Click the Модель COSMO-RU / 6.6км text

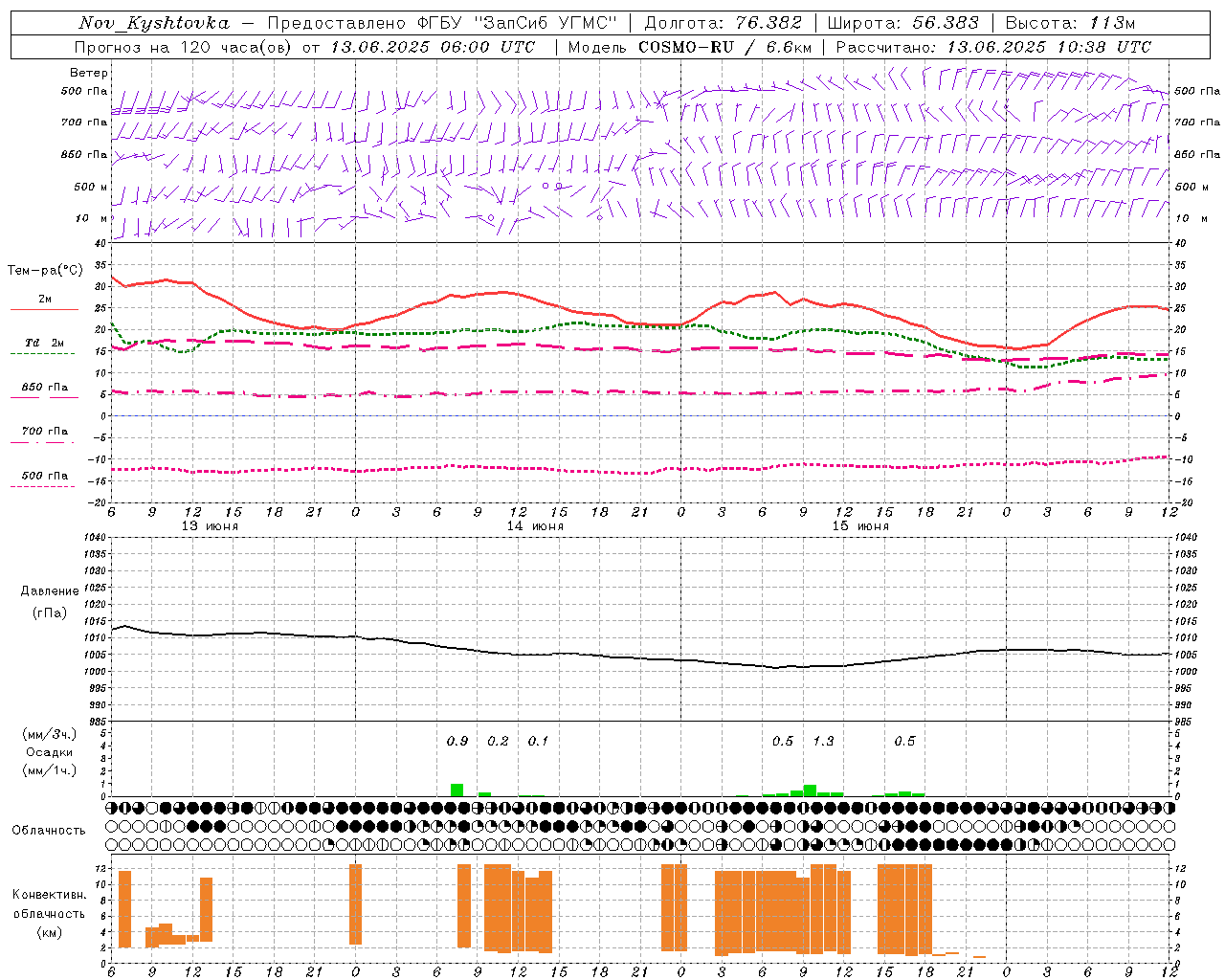click(690, 47)
